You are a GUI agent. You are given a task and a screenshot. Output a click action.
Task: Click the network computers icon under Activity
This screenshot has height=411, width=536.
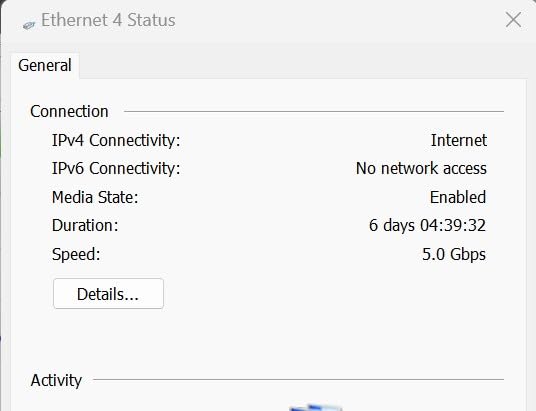pos(316,408)
